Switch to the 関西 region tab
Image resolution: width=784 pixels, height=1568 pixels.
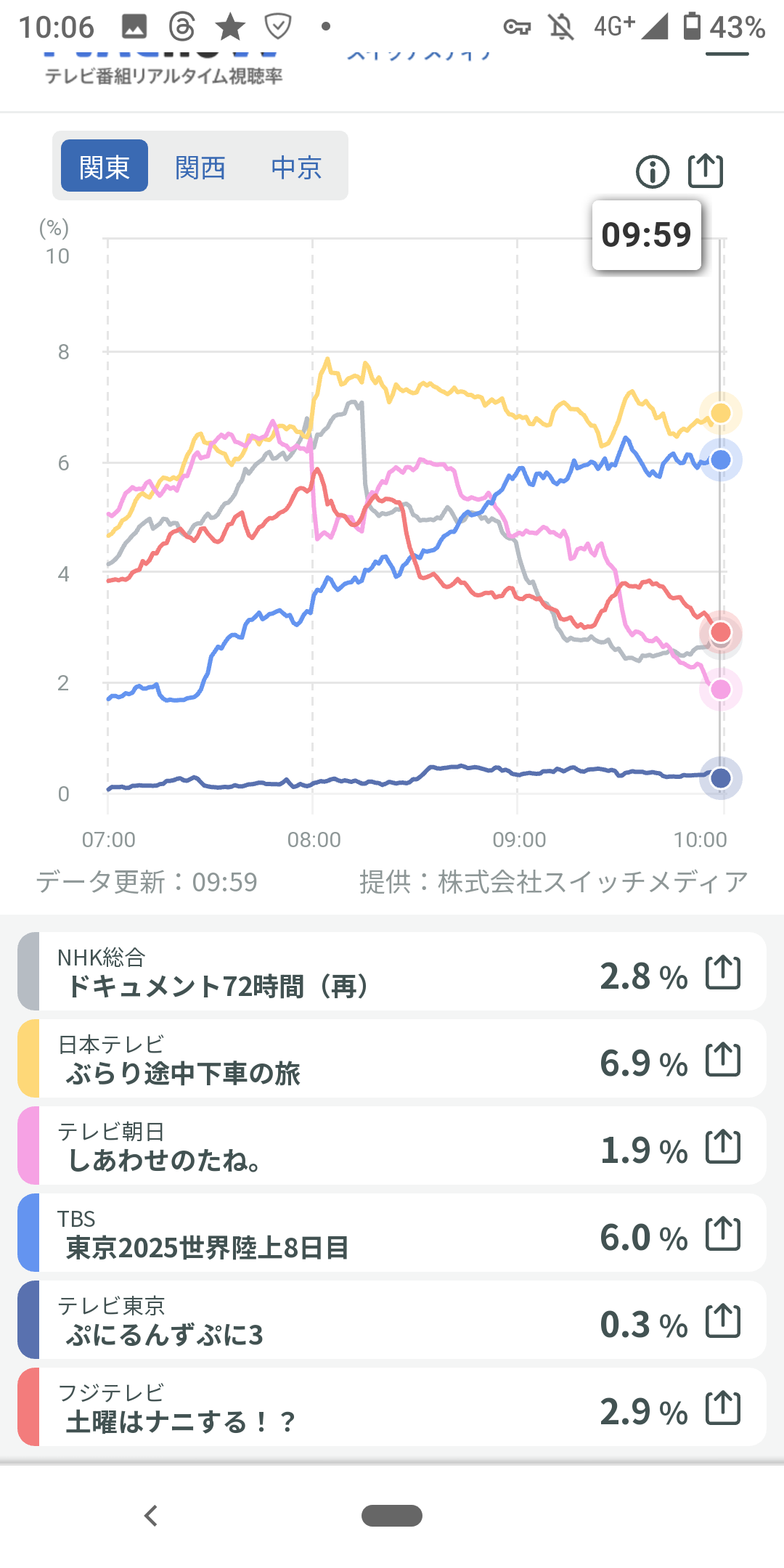(200, 167)
